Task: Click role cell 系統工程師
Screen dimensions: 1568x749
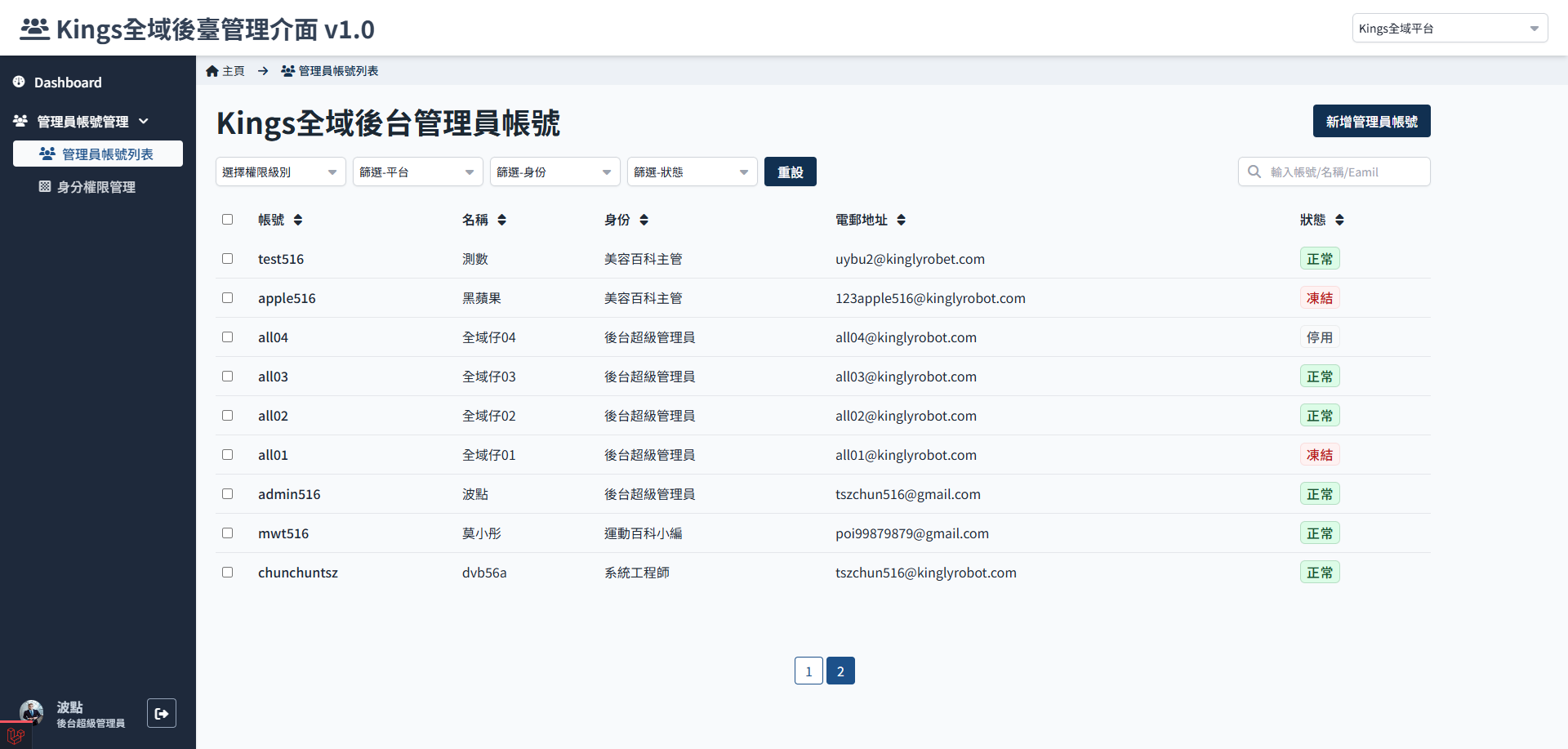Action: (x=637, y=573)
